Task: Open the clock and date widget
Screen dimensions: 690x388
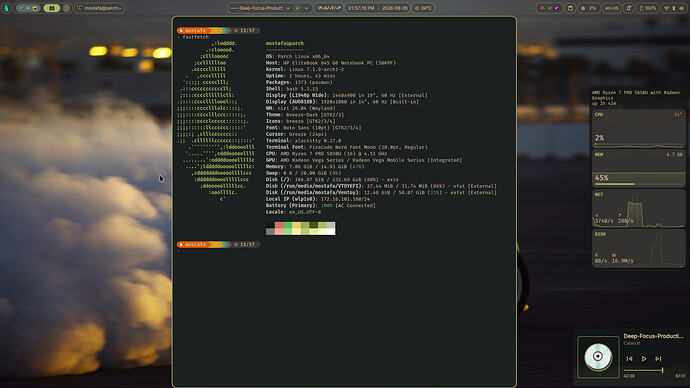Action: tap(378, 8)
